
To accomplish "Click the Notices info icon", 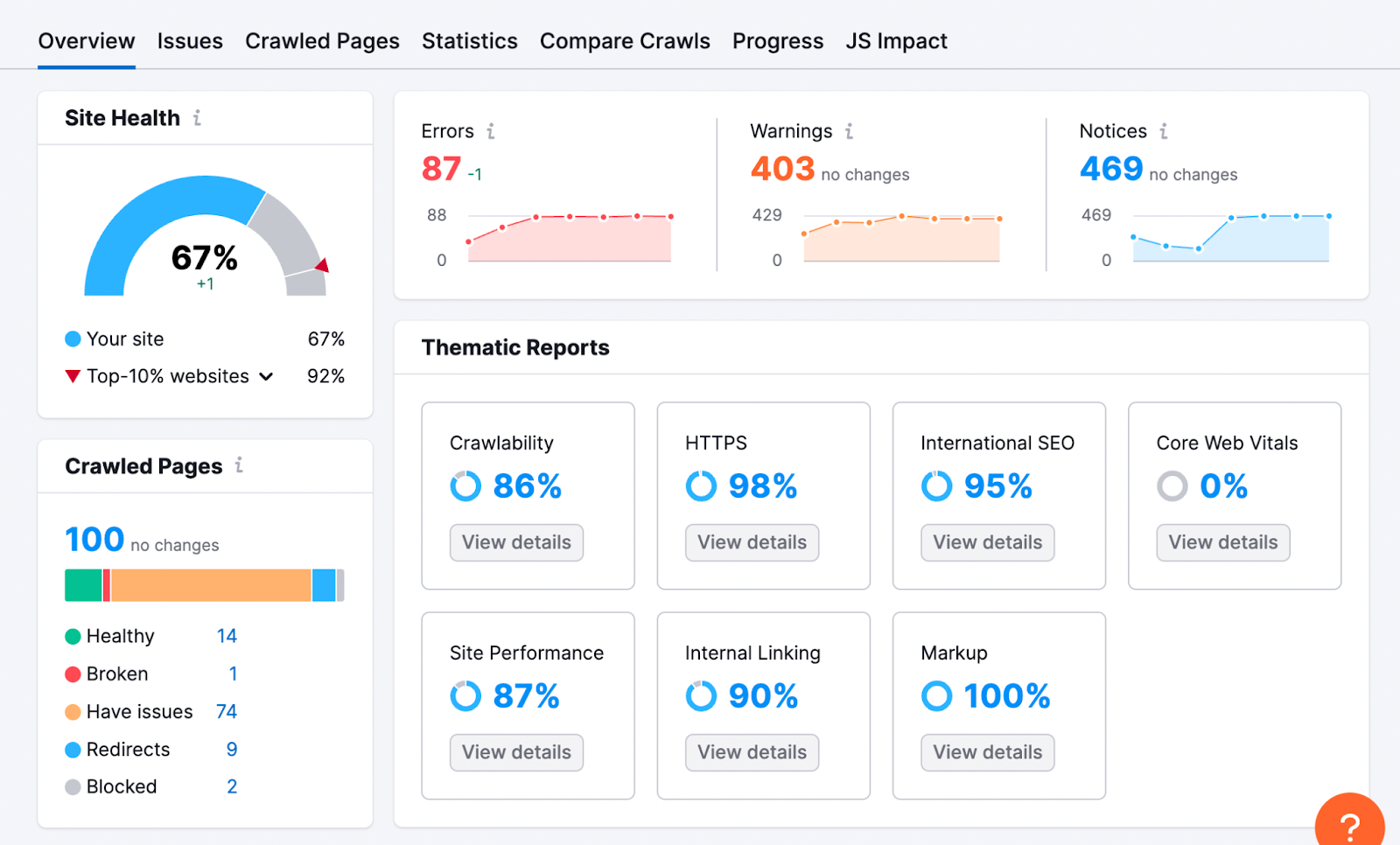I will [1164, 131].
